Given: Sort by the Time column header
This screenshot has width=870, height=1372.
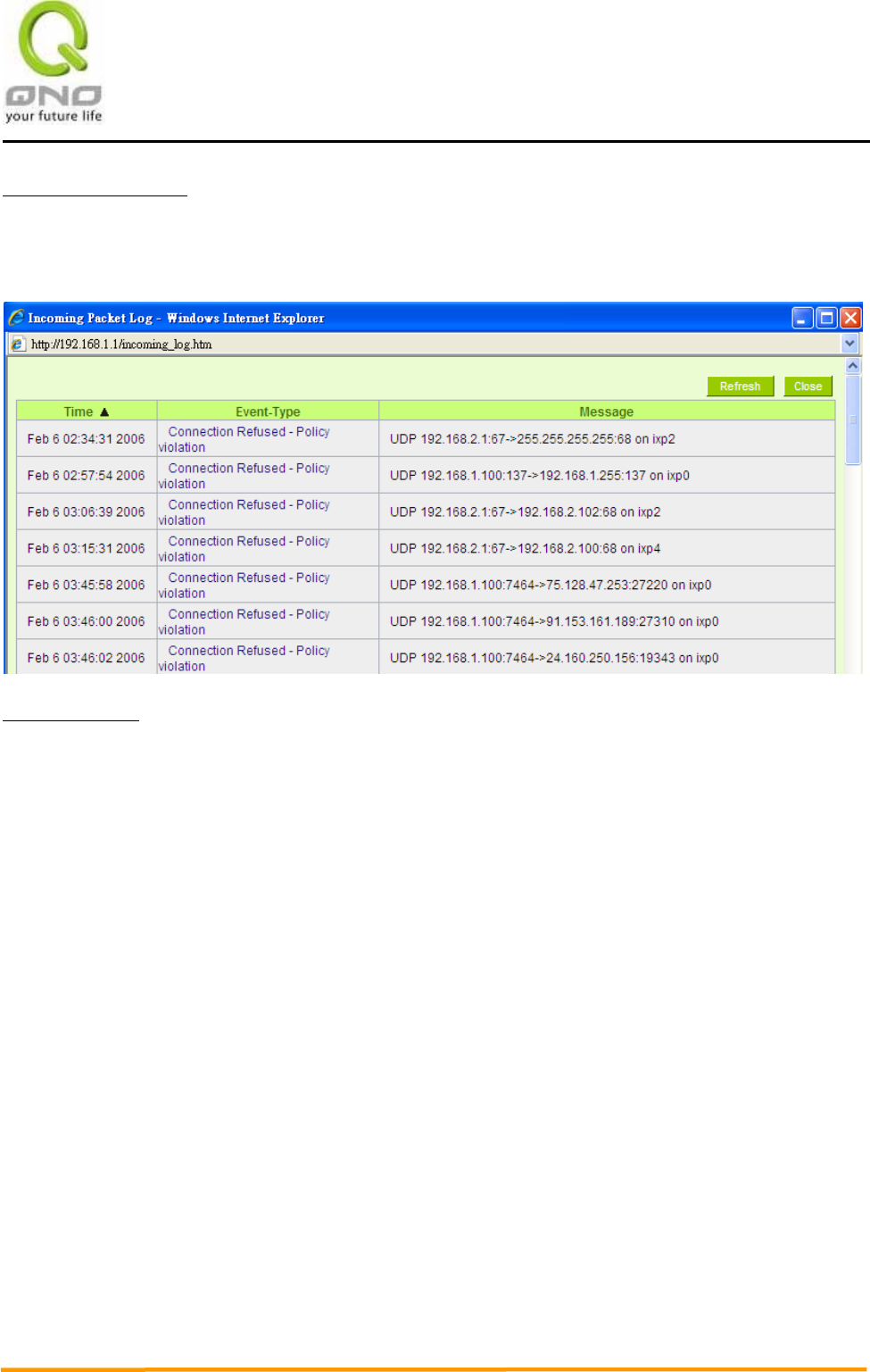Looking at the screenshot, I should 87,412.
